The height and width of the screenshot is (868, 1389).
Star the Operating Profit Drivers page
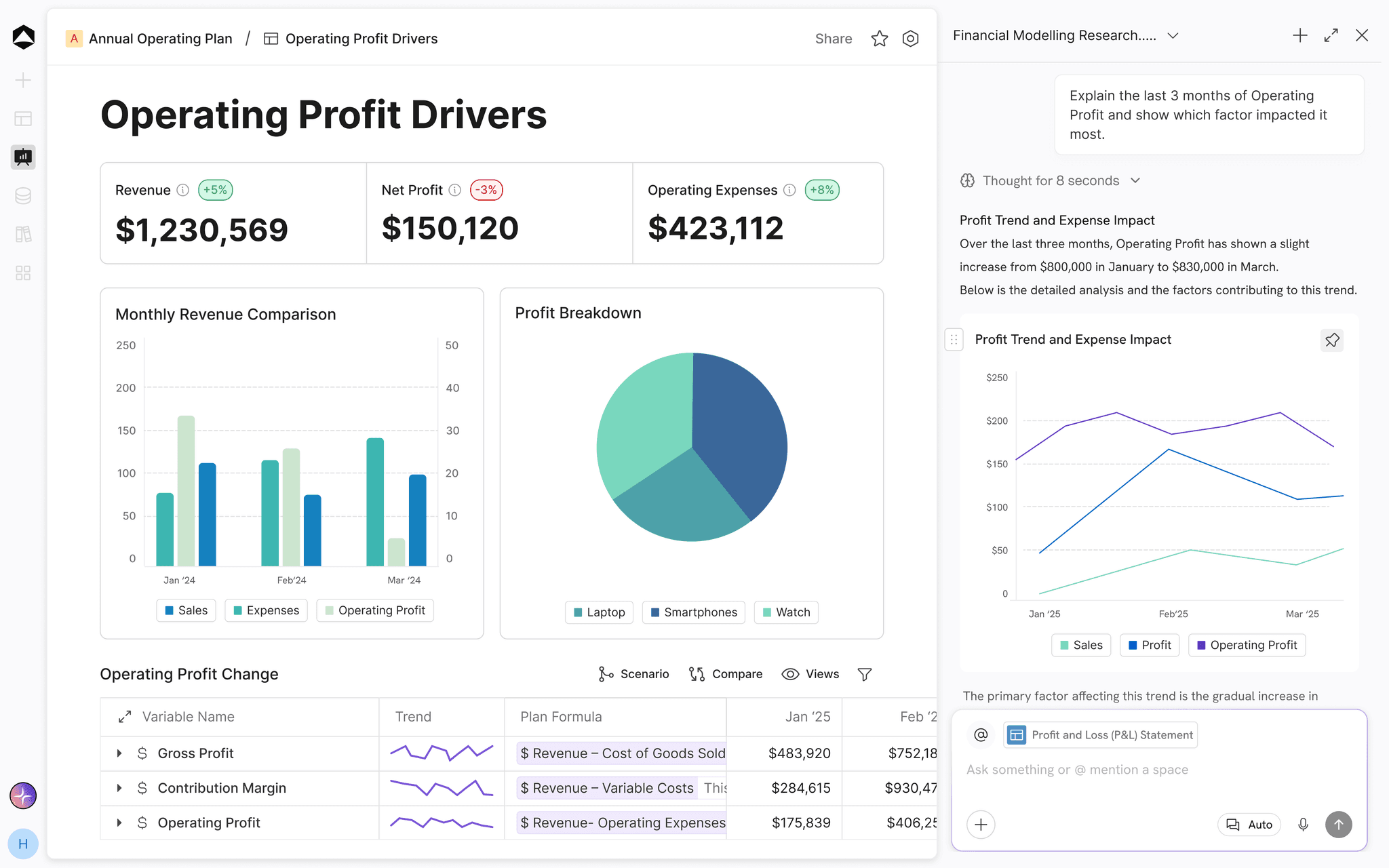tap(880, 39)
